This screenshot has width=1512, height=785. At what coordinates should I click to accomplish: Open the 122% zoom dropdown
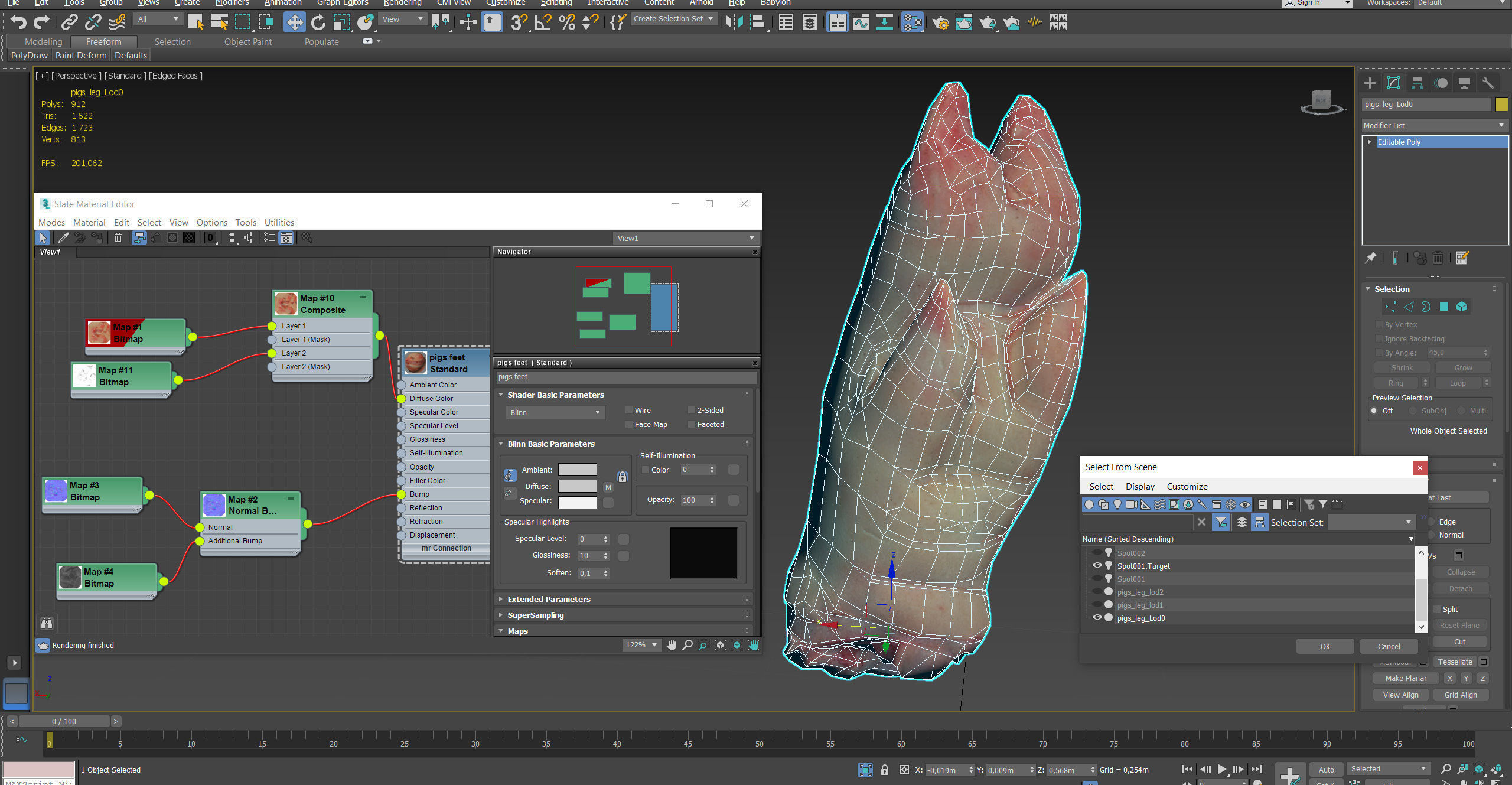[641, 645]
